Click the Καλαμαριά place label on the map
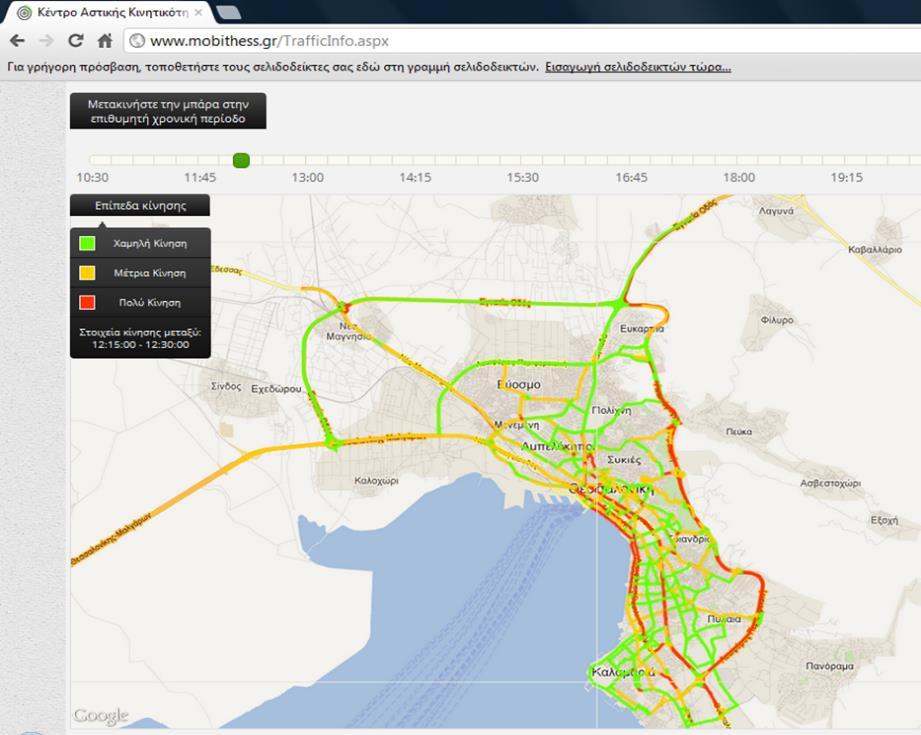This screenshot has height=735, width=921. click(623, 672)
